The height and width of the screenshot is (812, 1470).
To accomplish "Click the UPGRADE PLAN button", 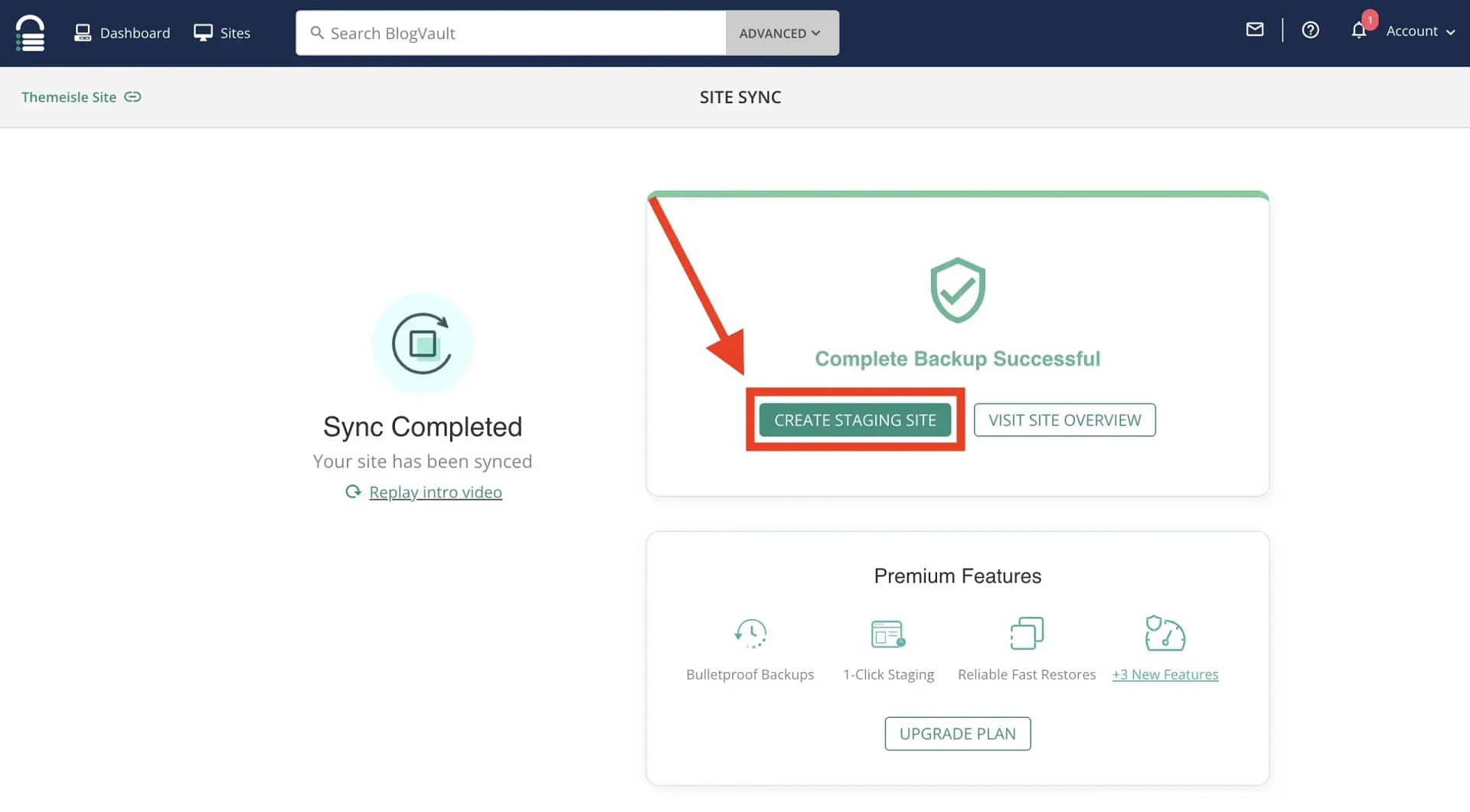I will 958,734.
